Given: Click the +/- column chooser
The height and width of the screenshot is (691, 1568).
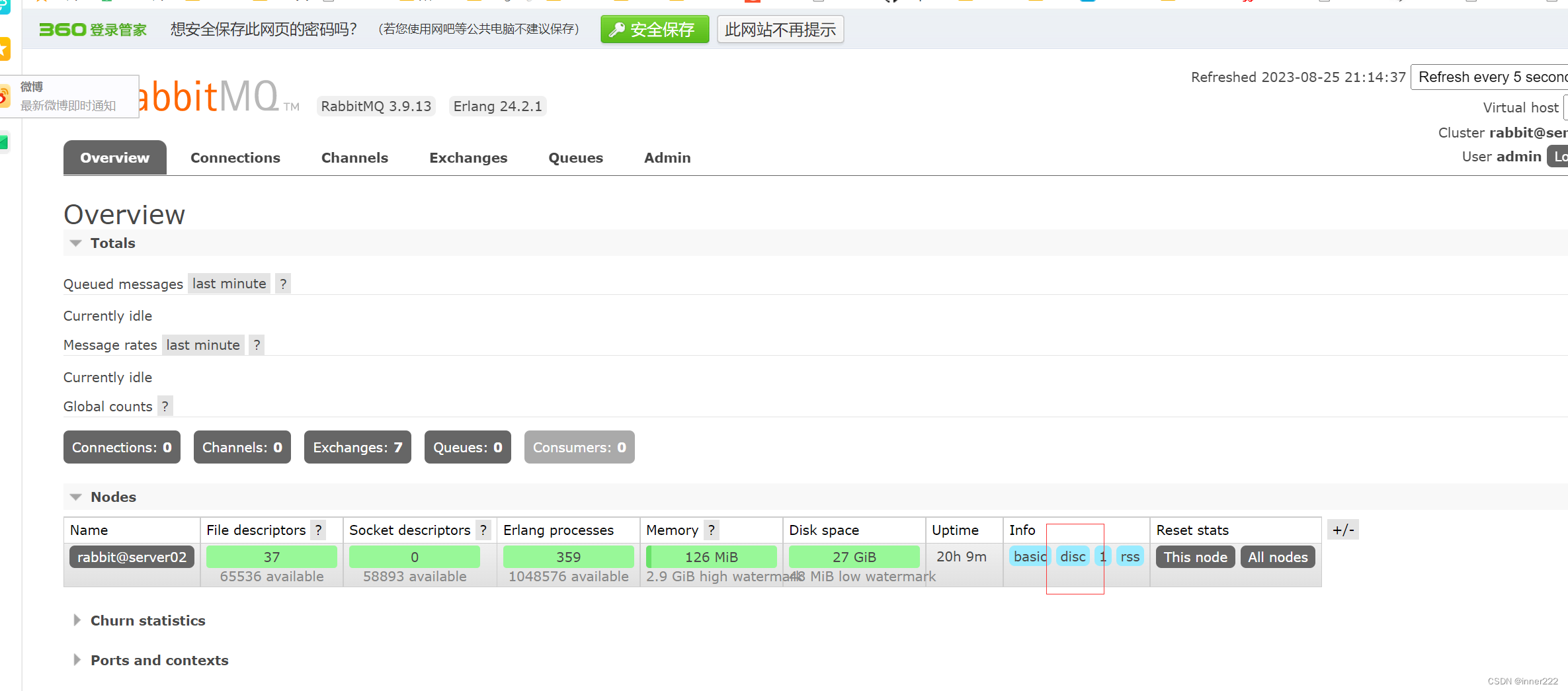Looking at the screenshot, I should pyautogui.click(x=1343, y=530).
